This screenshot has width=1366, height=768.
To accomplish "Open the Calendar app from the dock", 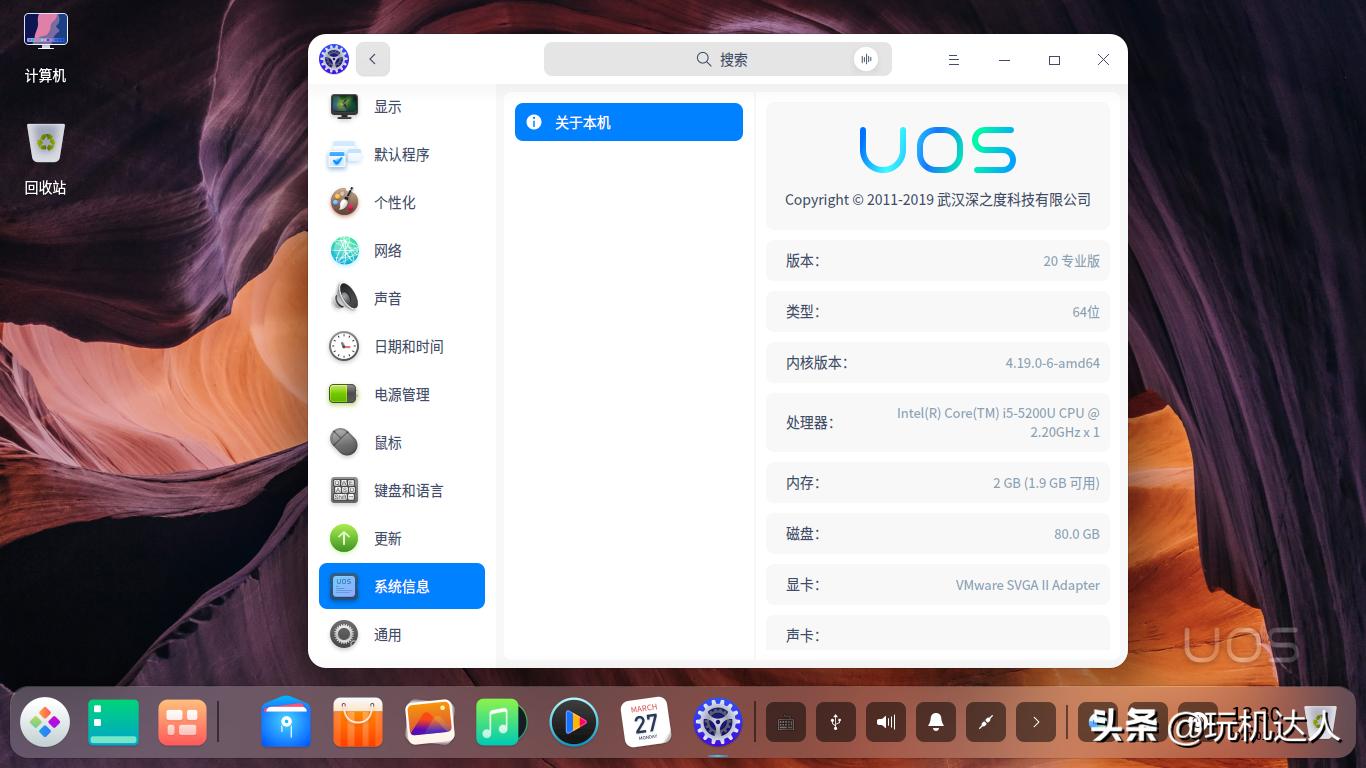I will click(645, 721).
